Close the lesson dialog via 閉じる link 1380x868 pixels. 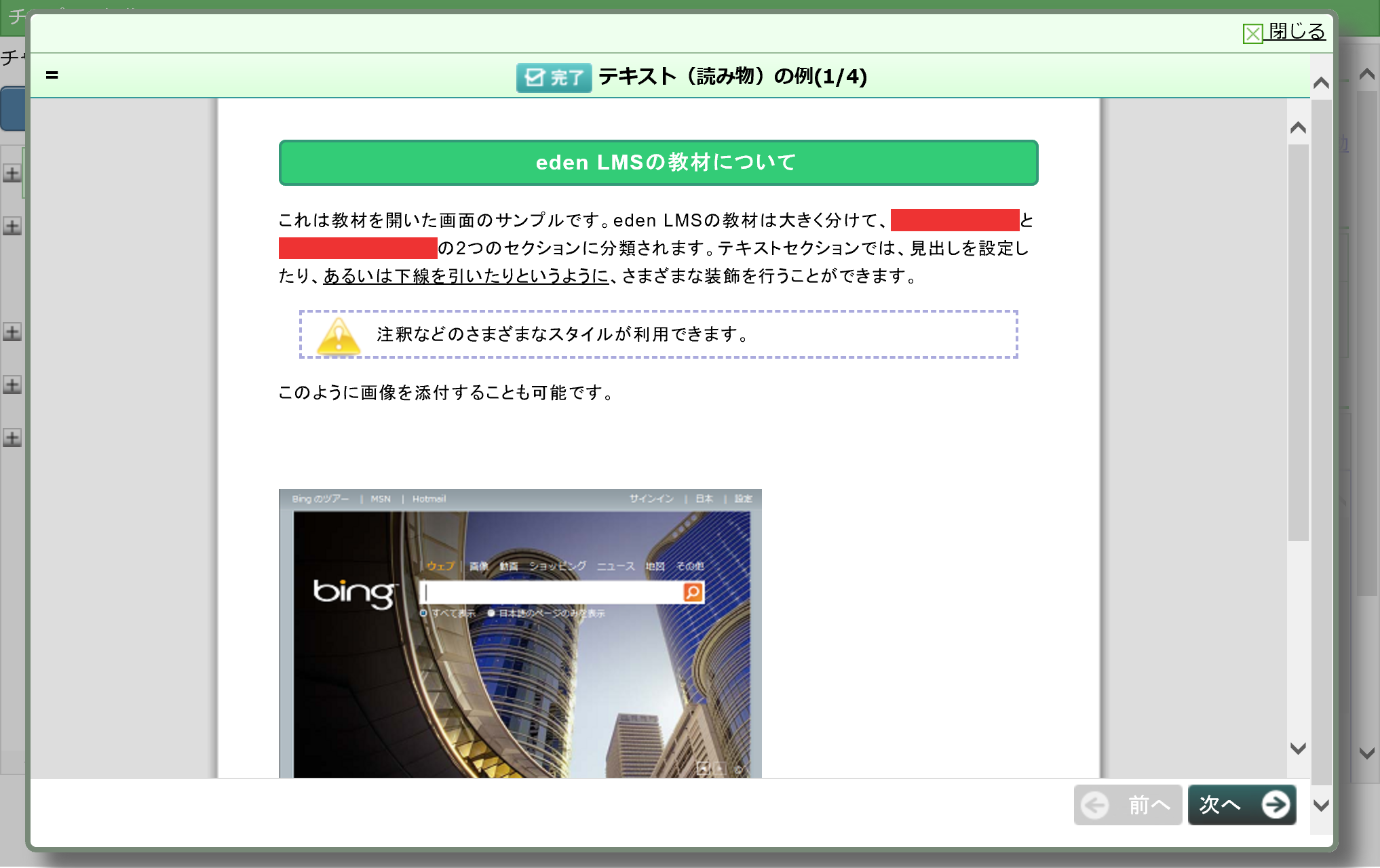coord(1297,31)
